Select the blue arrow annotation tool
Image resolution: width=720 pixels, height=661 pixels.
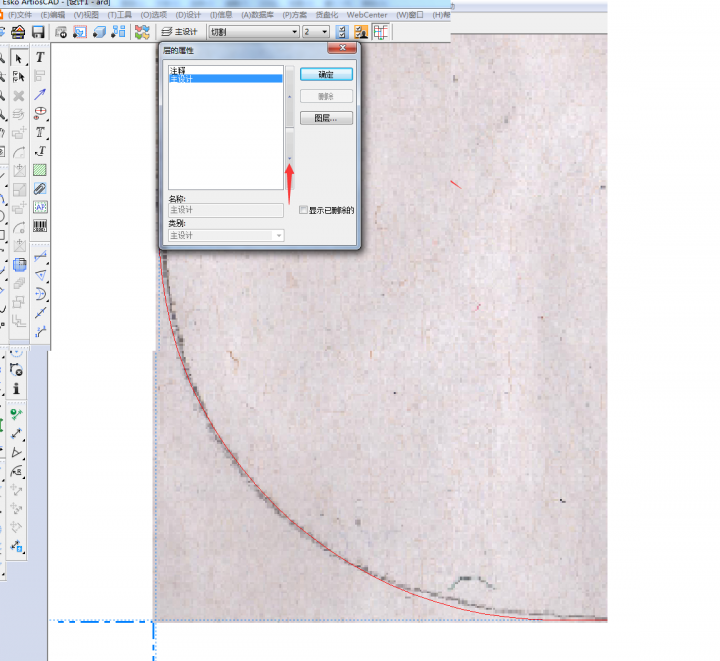41,94
